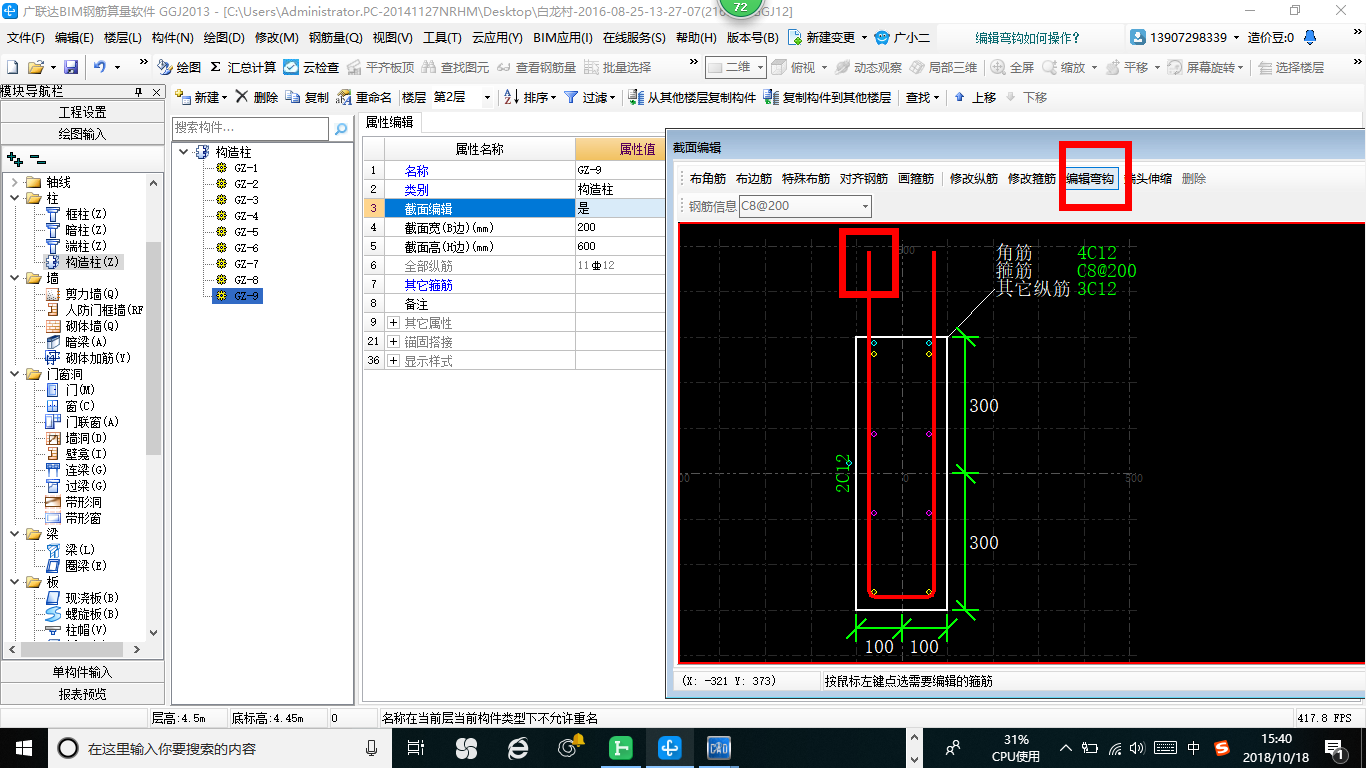Expand 锚固搭接 row in property table
1366x768 pixels.
coord(393,342)
